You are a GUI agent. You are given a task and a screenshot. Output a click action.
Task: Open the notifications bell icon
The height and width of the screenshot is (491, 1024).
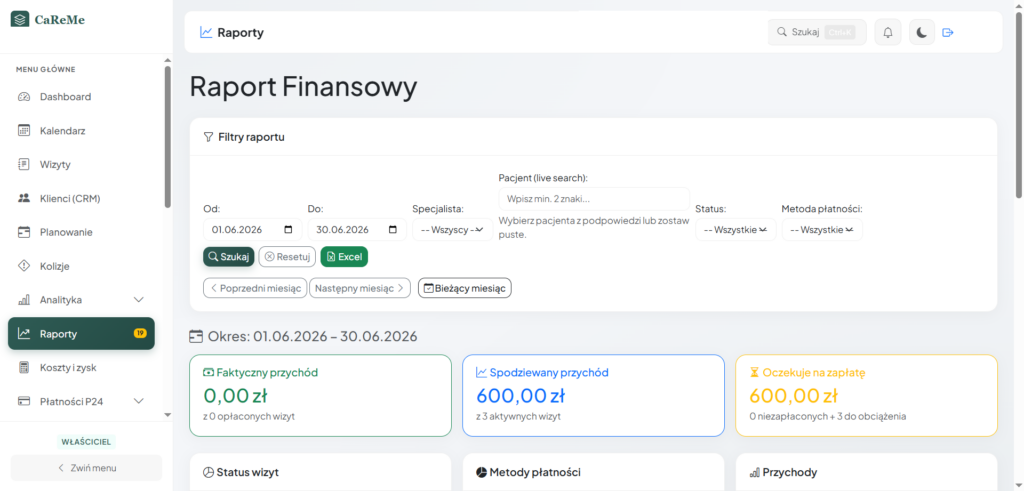[888, 32]
